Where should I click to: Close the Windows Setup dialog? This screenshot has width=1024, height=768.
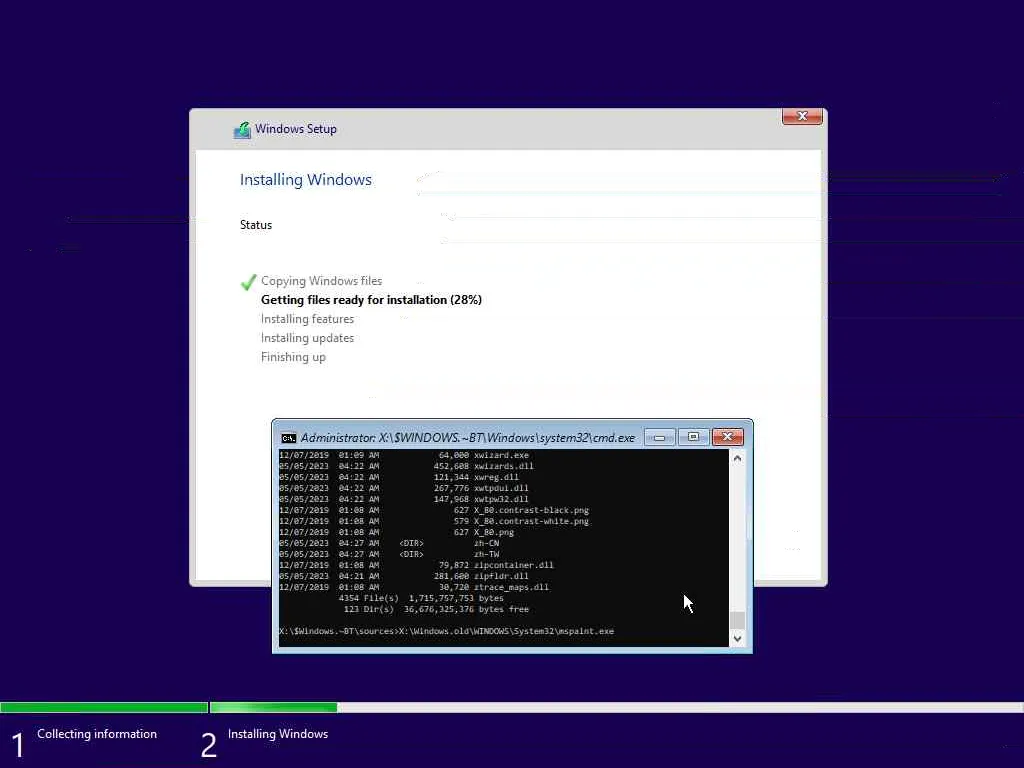(802, 116)
